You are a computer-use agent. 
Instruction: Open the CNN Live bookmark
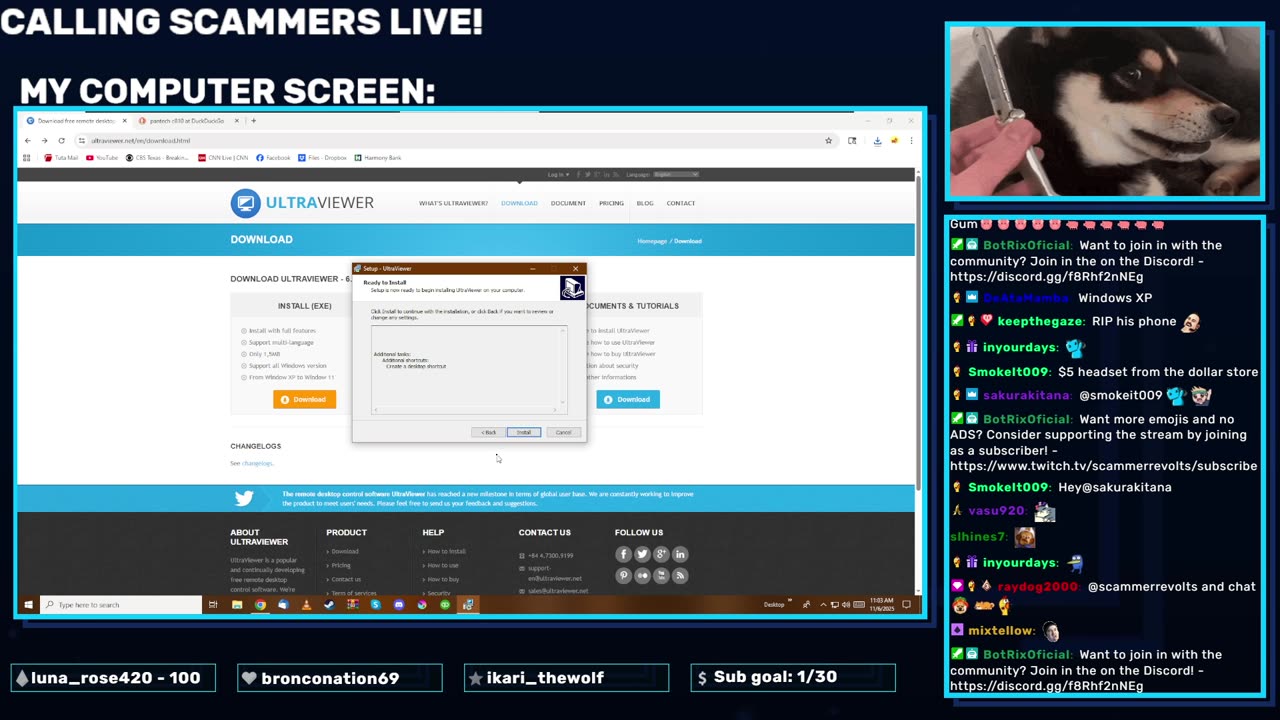click(x=223, y=157)
